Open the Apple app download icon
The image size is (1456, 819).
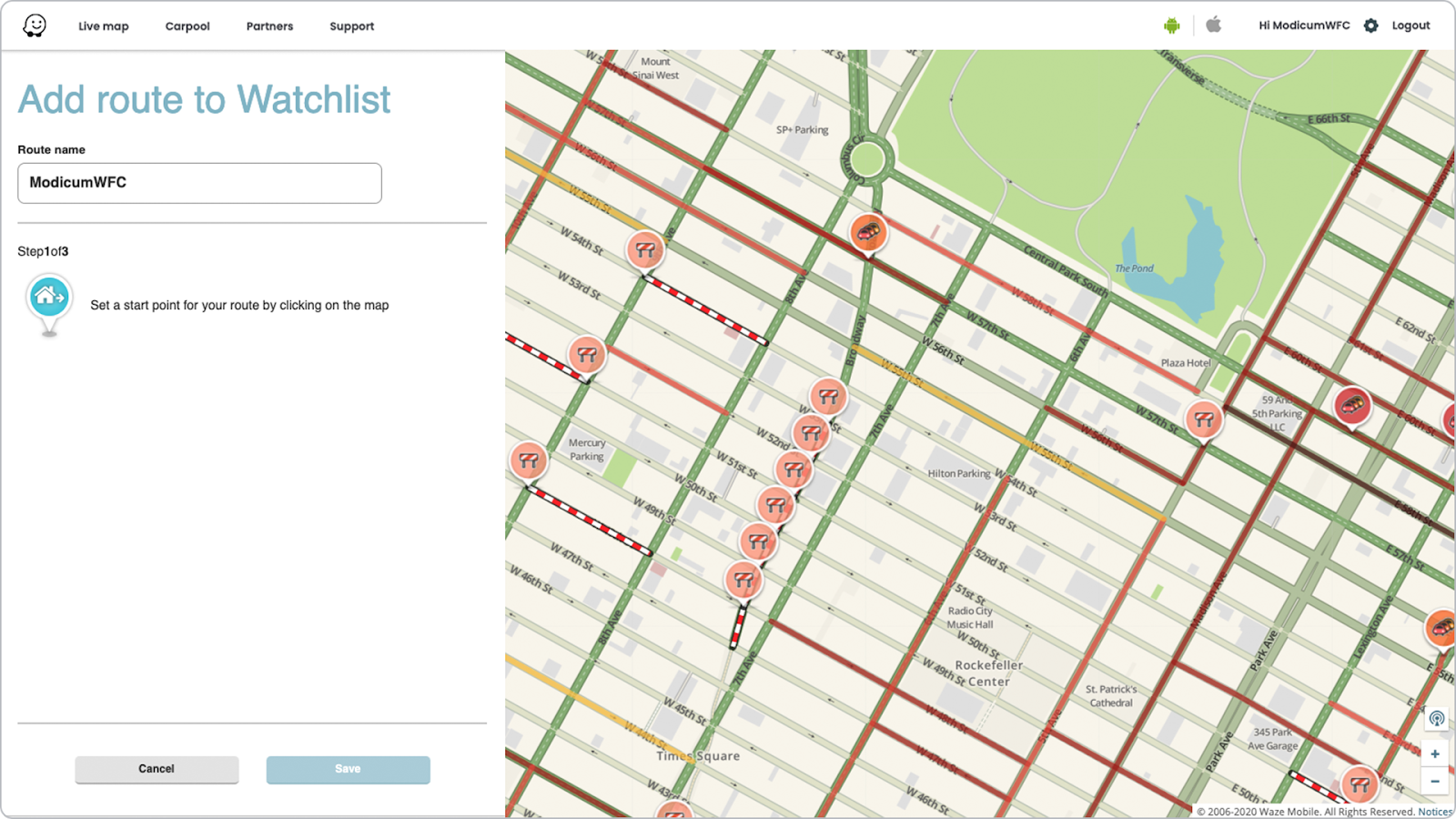[x=1213, y=25]
